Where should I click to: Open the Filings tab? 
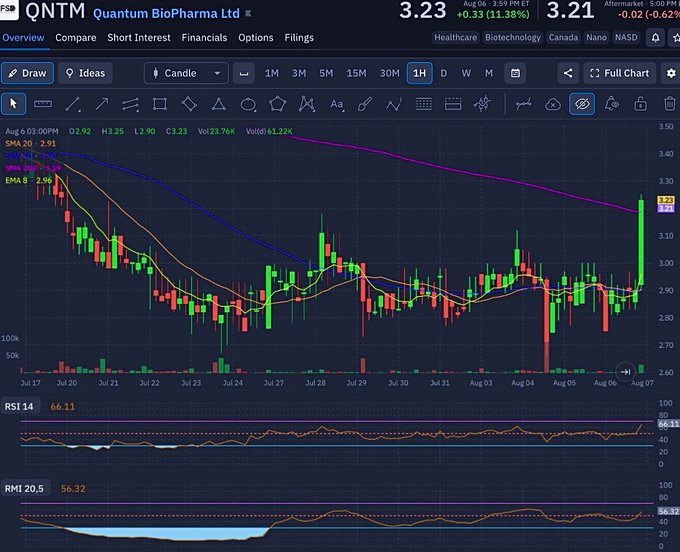pos(299,38)
